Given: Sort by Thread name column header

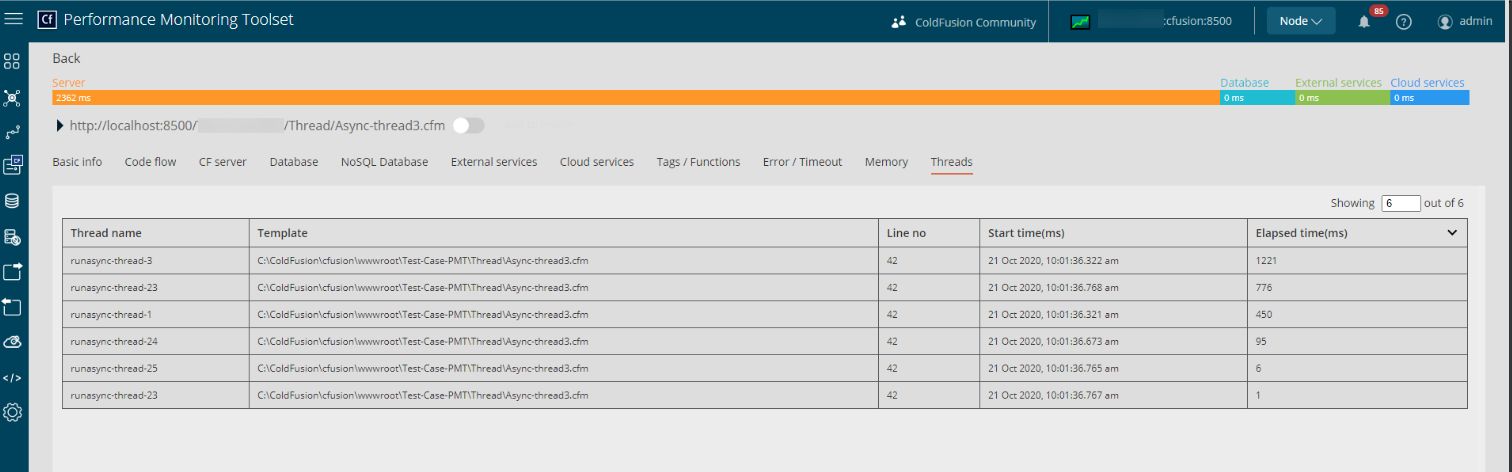Looking at the screenshot, I should (106, 233).
